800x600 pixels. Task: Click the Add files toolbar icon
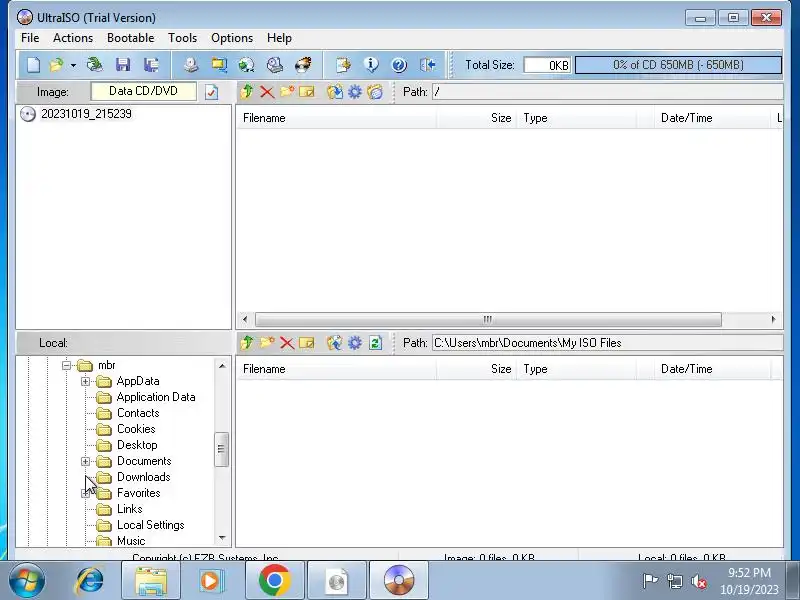[x=343, y=65]
